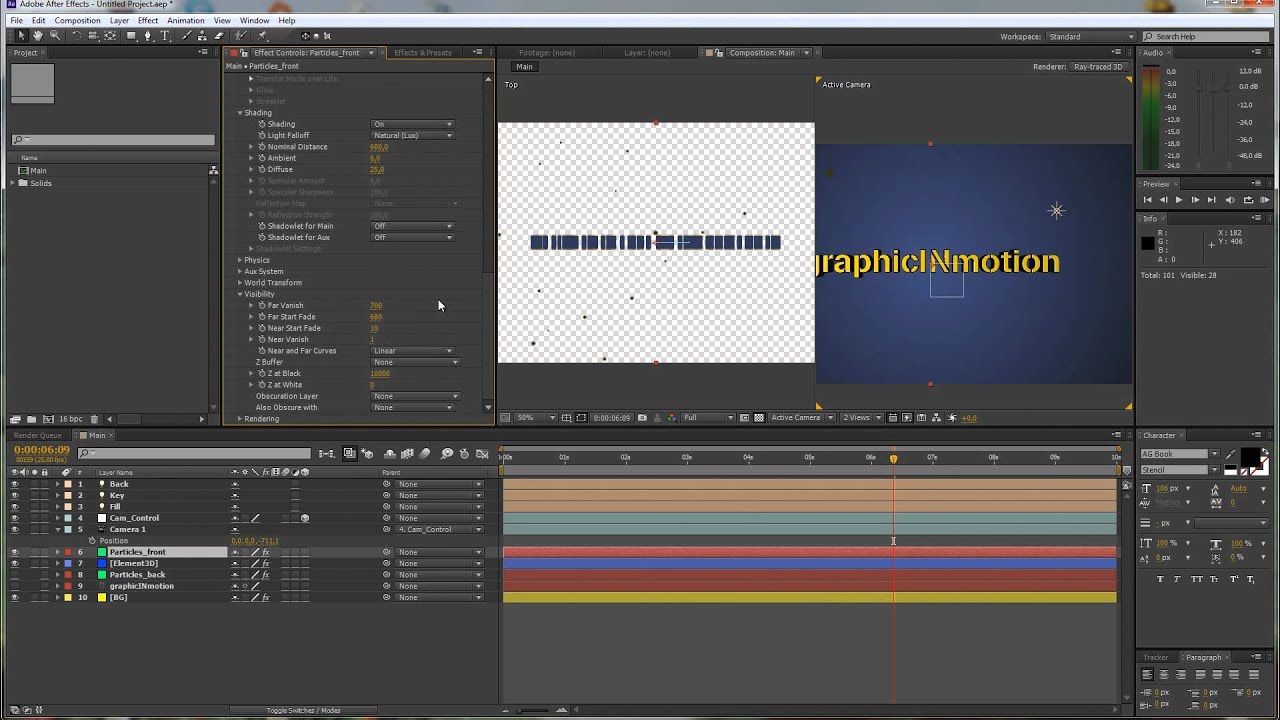Hide the Key light layer
This screenshot has width=1280, height=720.
click(14, 495)
